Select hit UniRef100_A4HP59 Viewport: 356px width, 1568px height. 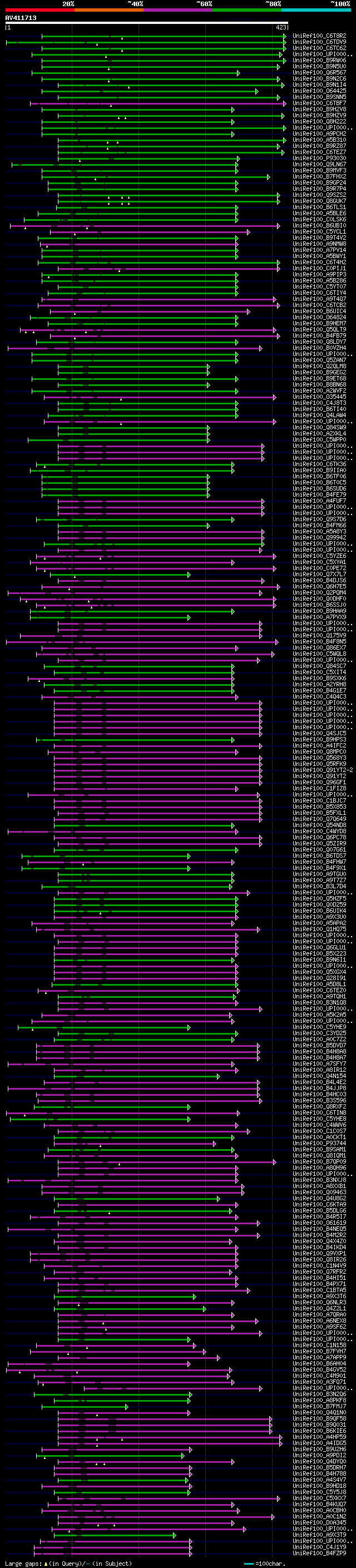click(319, 1437)
